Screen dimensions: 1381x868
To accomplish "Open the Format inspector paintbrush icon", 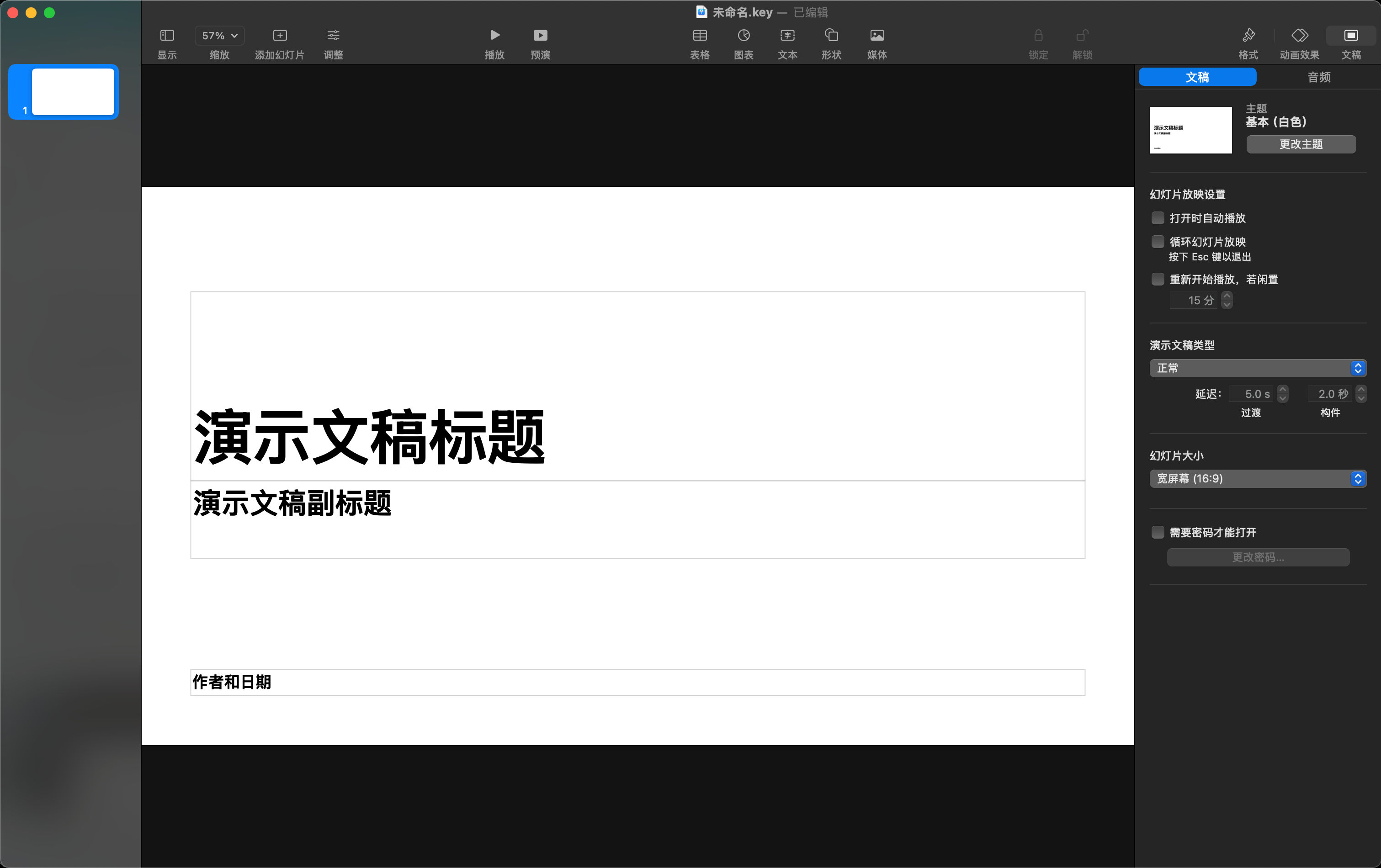I will [x=1248, y=36].
